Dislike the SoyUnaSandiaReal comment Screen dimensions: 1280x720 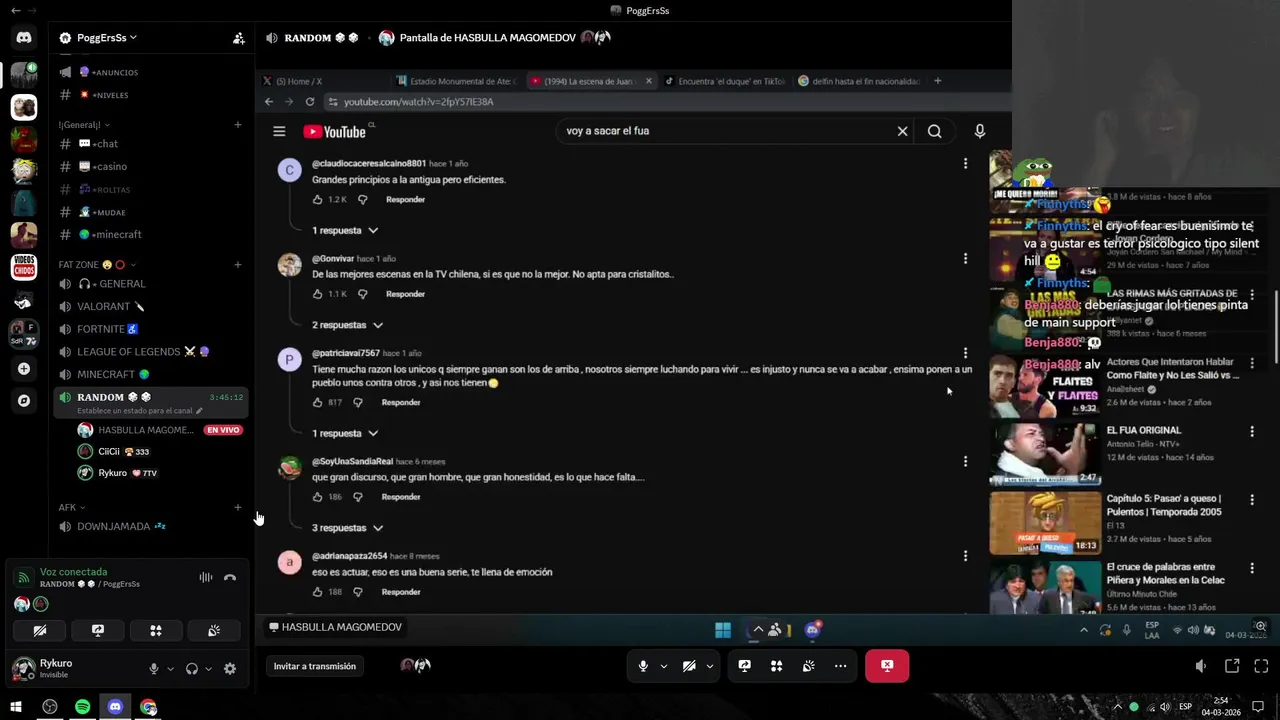click(358, 497)
